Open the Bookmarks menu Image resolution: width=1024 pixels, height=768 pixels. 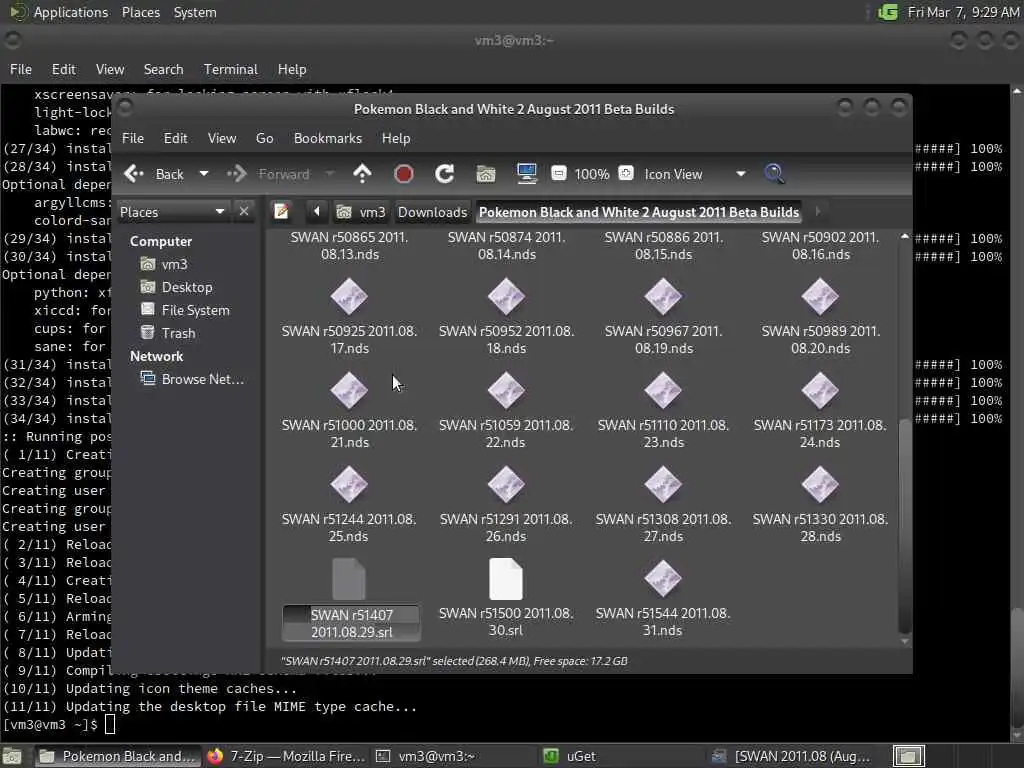click(x=328, y=138)
